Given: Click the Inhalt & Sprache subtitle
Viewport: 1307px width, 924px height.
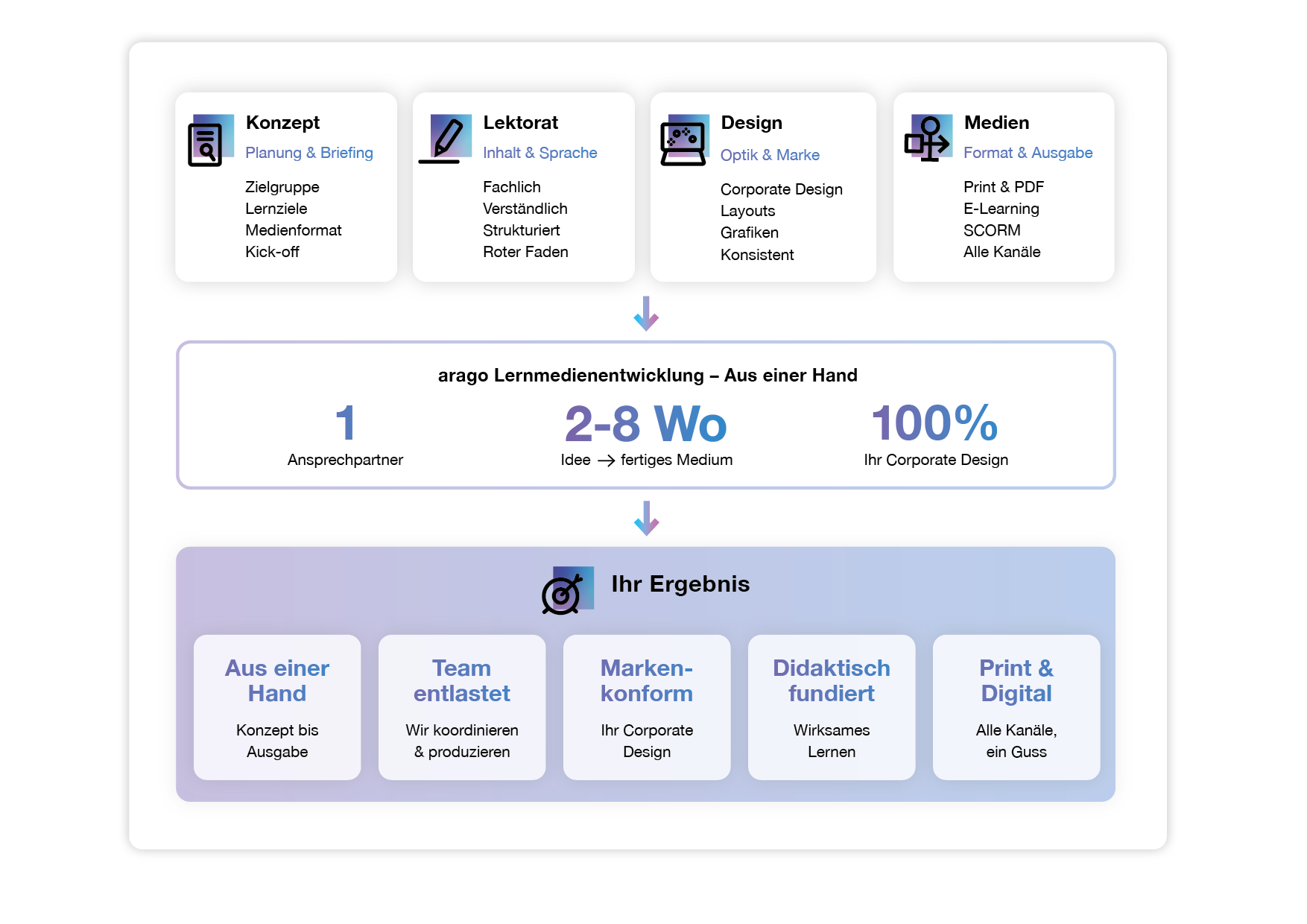Looking at the screenshot, I should (540, 153).
